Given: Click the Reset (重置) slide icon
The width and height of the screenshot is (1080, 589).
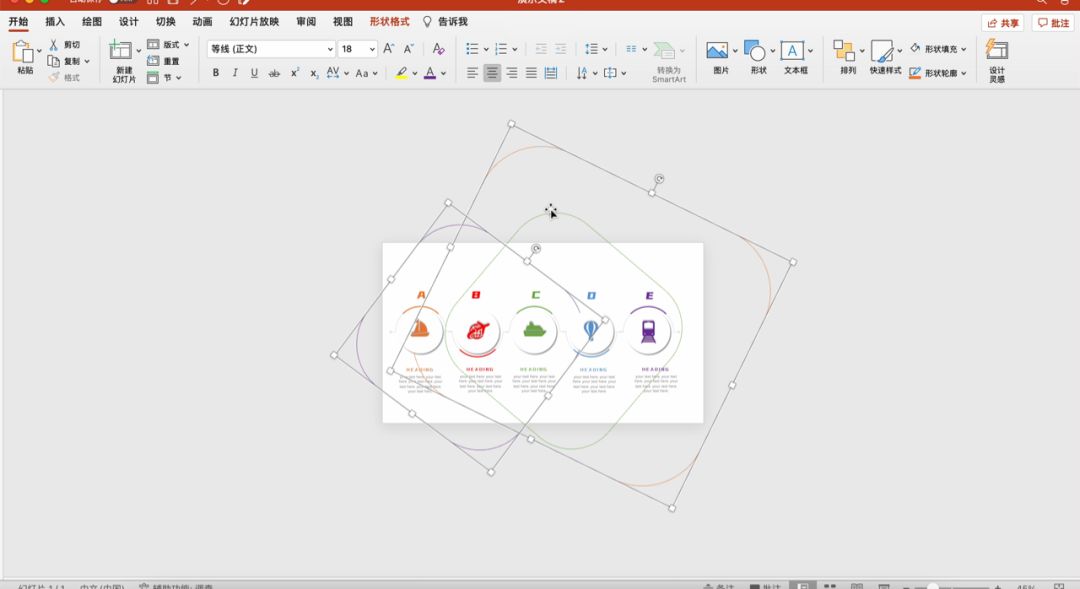Looking at the screenshot, I should tap(153, 61).
